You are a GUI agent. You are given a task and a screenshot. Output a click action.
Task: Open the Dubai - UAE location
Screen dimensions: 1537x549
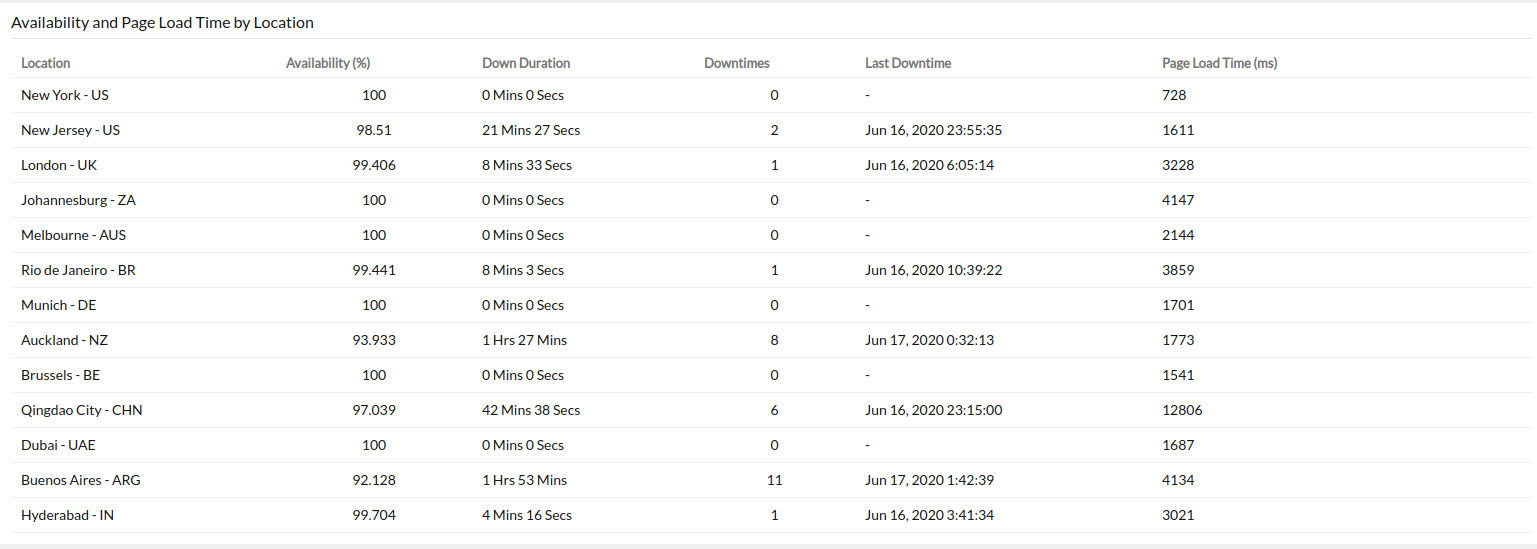click(x=58, y=445)
